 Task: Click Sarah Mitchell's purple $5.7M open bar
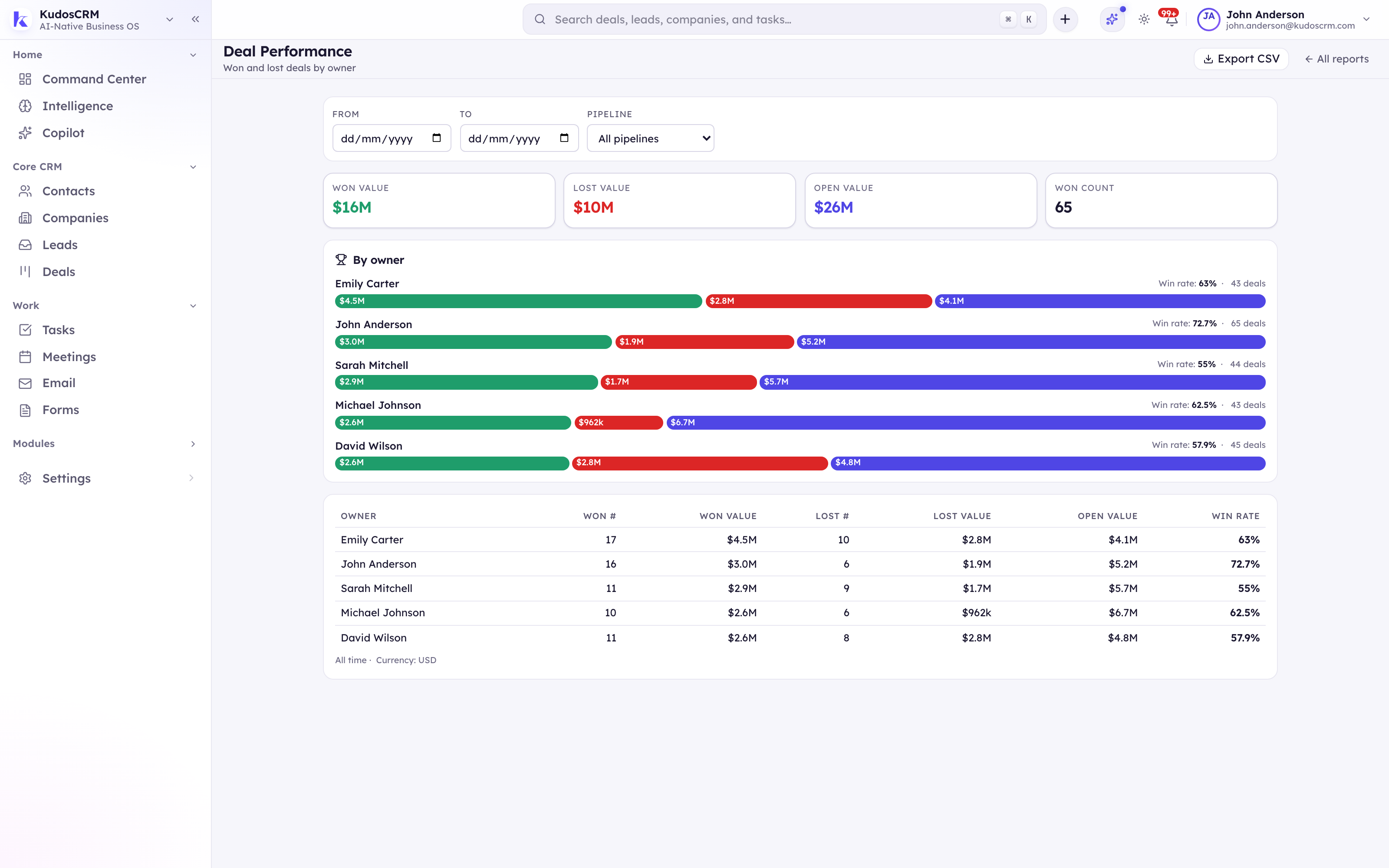click(1013, 382)
